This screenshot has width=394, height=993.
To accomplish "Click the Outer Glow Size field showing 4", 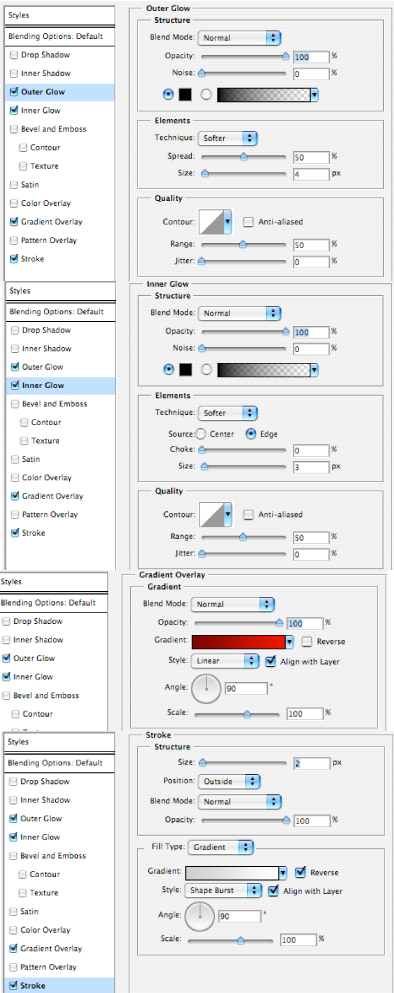I will click(311, 173).
